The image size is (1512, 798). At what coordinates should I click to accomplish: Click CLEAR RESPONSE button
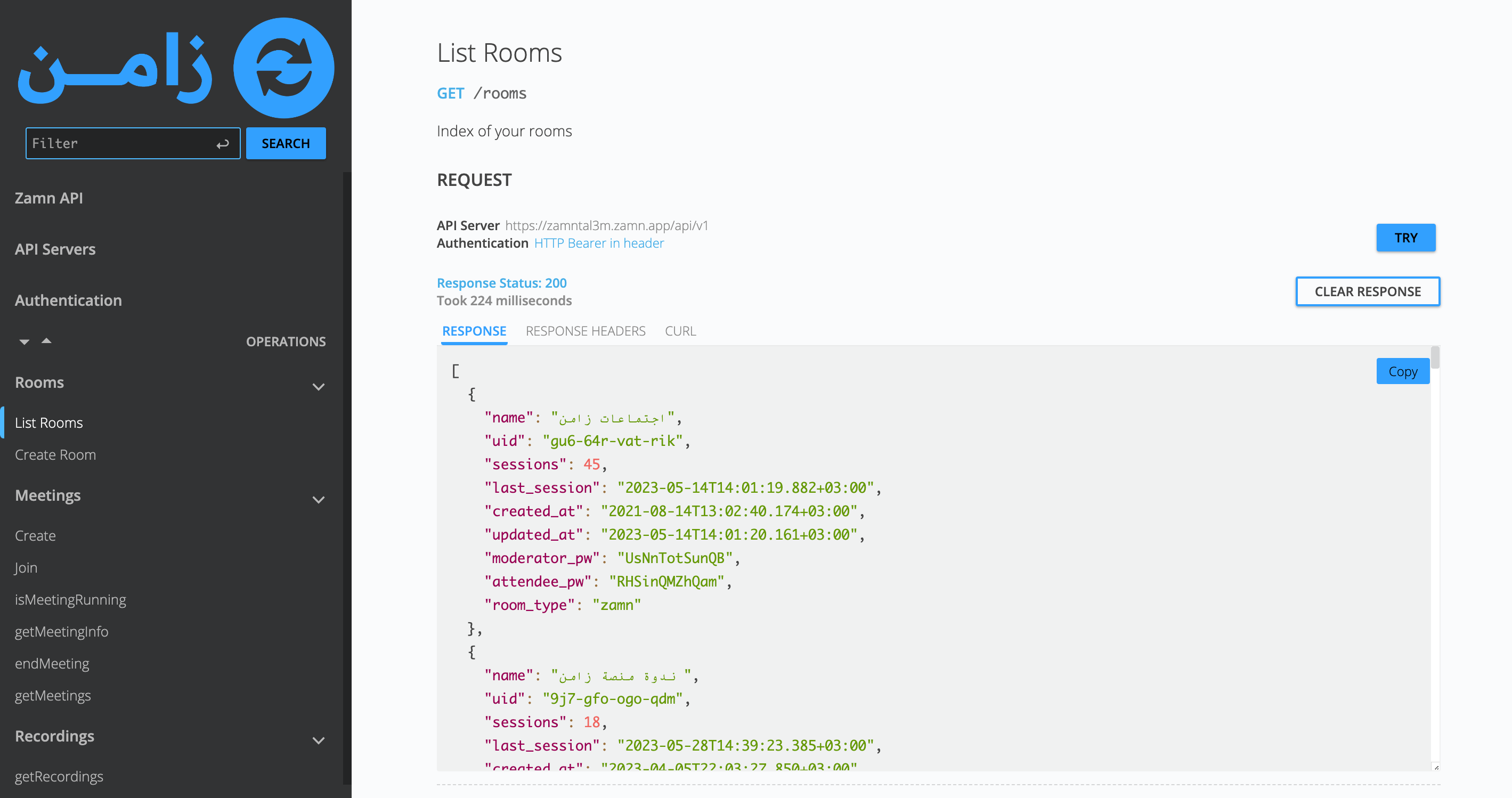[x=1368, y=291]
